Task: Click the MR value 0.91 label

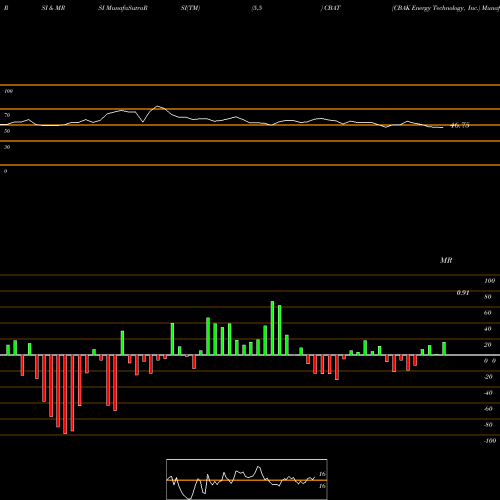Action: [463, 293]
